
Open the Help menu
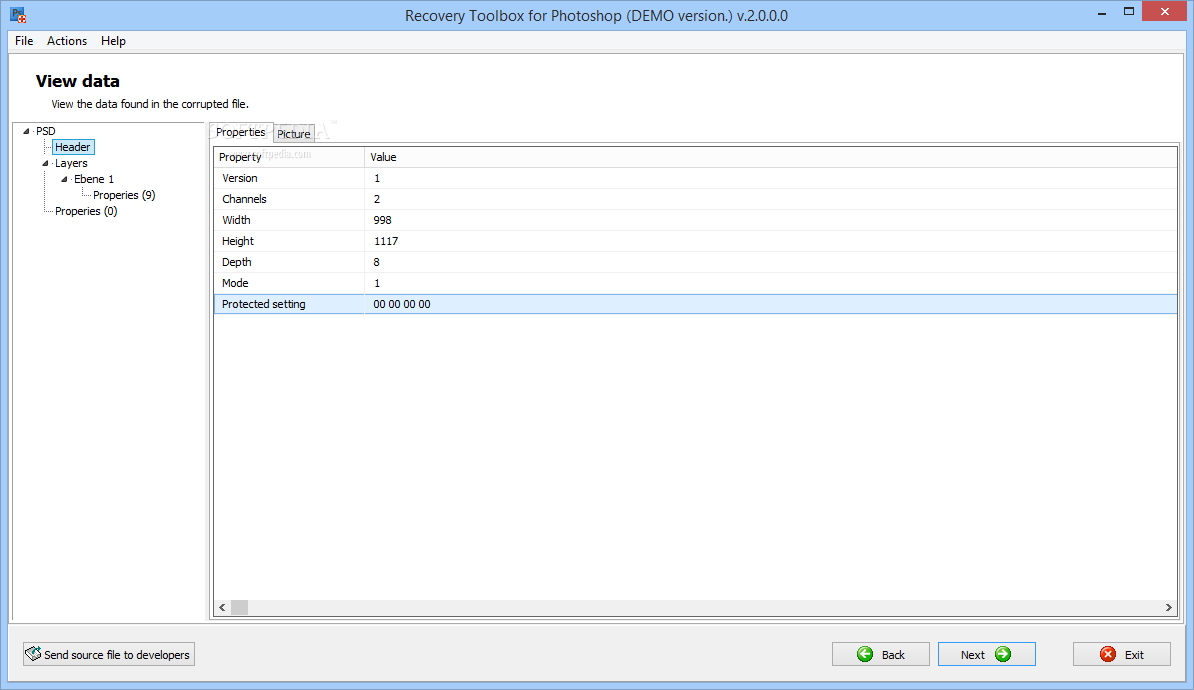(x=113, y=40)
